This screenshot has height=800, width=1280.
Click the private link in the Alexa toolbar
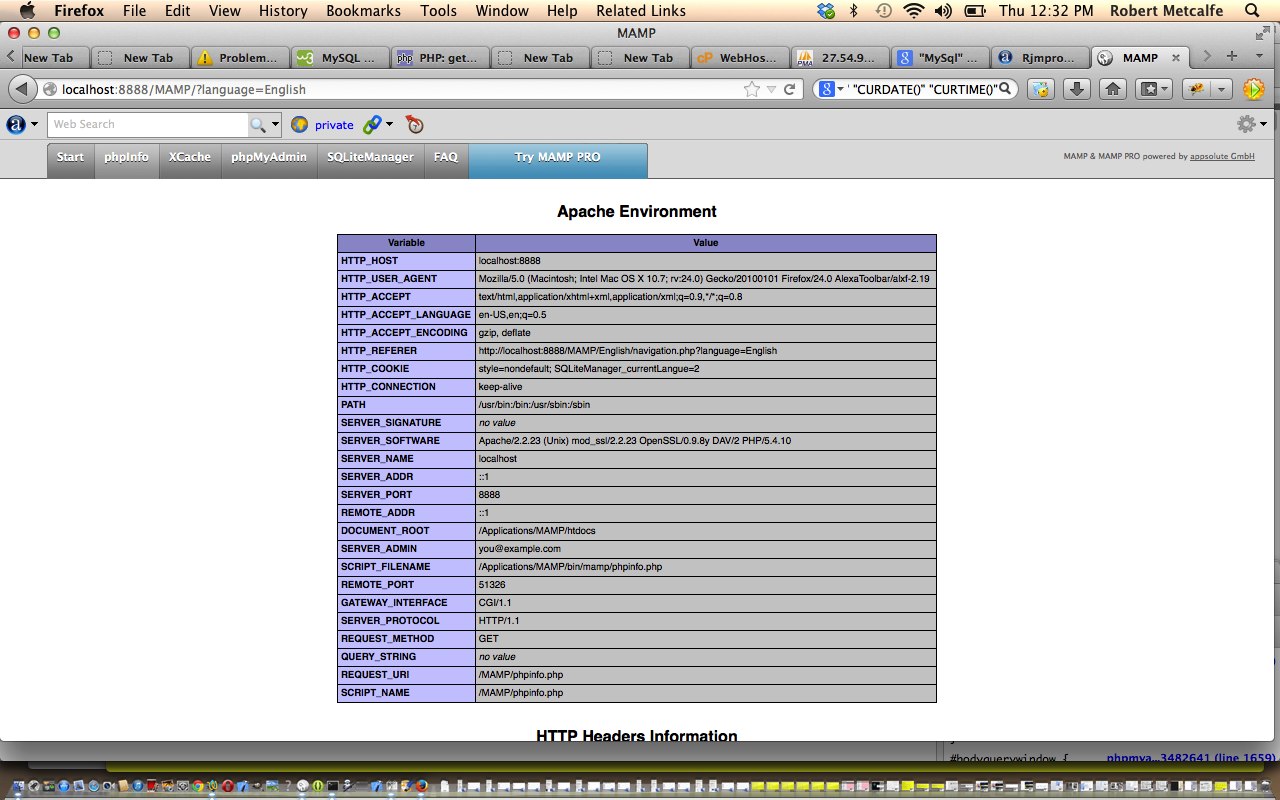tap(334, 125)
